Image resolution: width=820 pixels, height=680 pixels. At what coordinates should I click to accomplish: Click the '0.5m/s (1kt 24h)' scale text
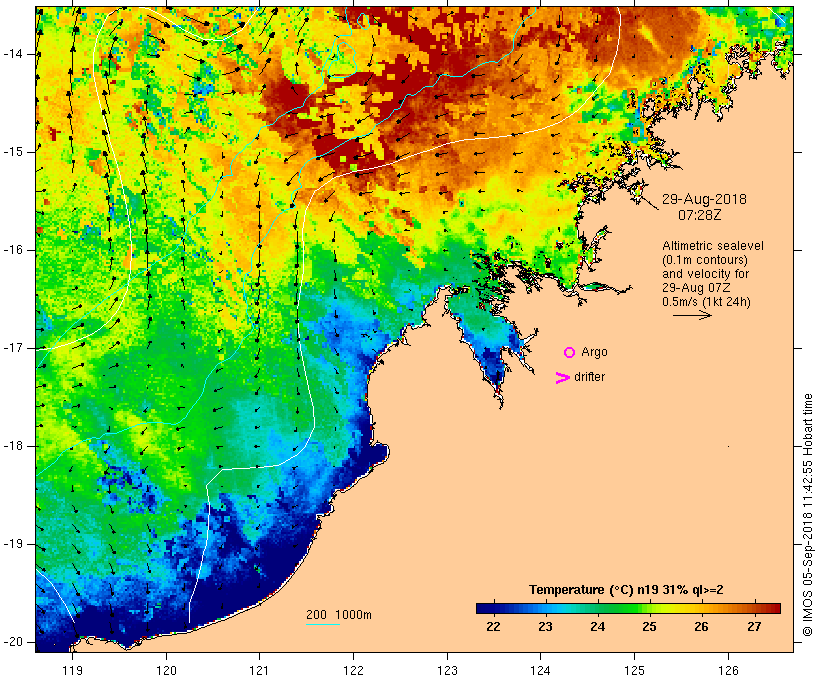click(x=706, y=302)
